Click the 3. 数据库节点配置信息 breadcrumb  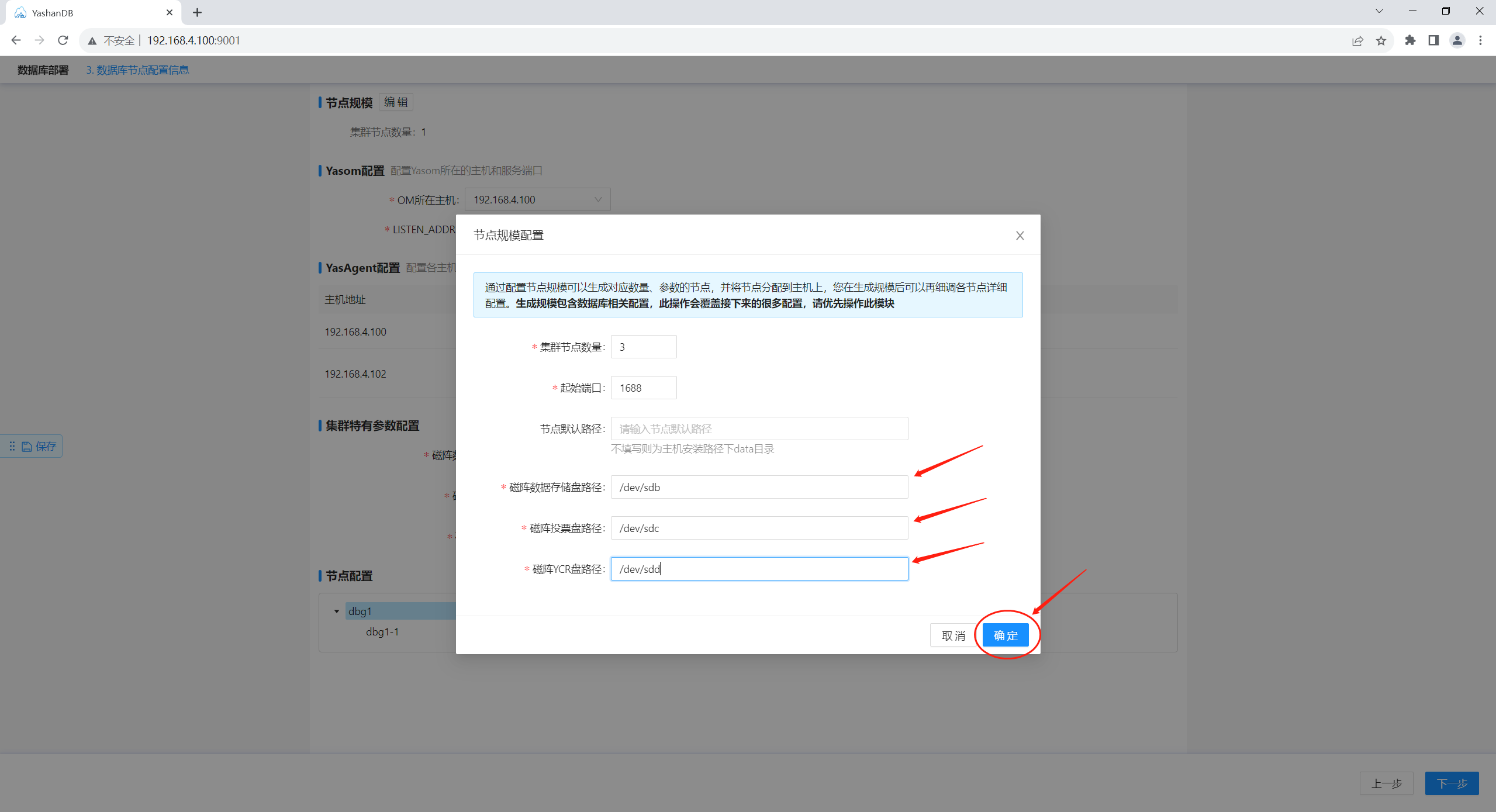coord(137,70)
